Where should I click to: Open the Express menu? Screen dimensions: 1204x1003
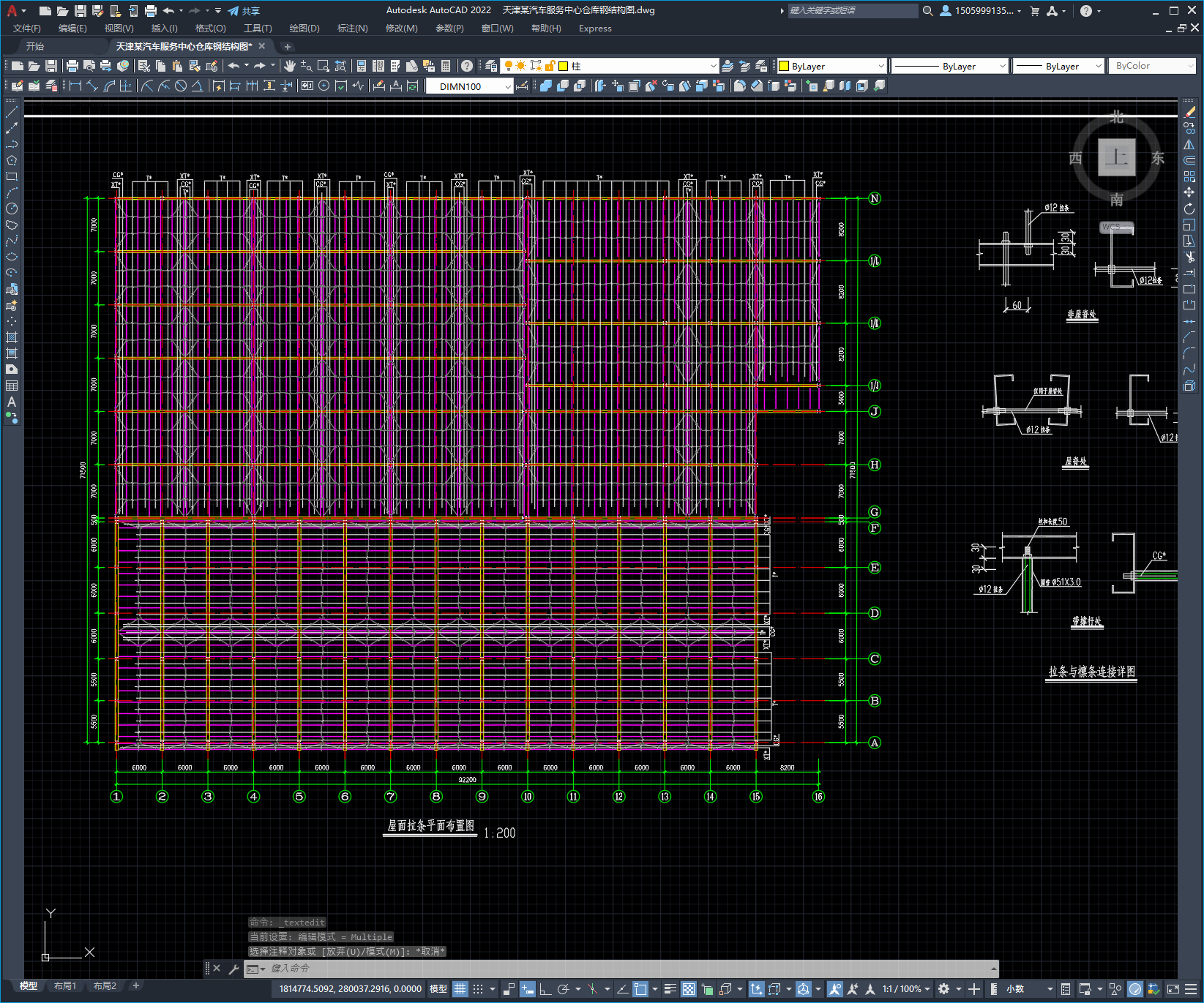595,29
